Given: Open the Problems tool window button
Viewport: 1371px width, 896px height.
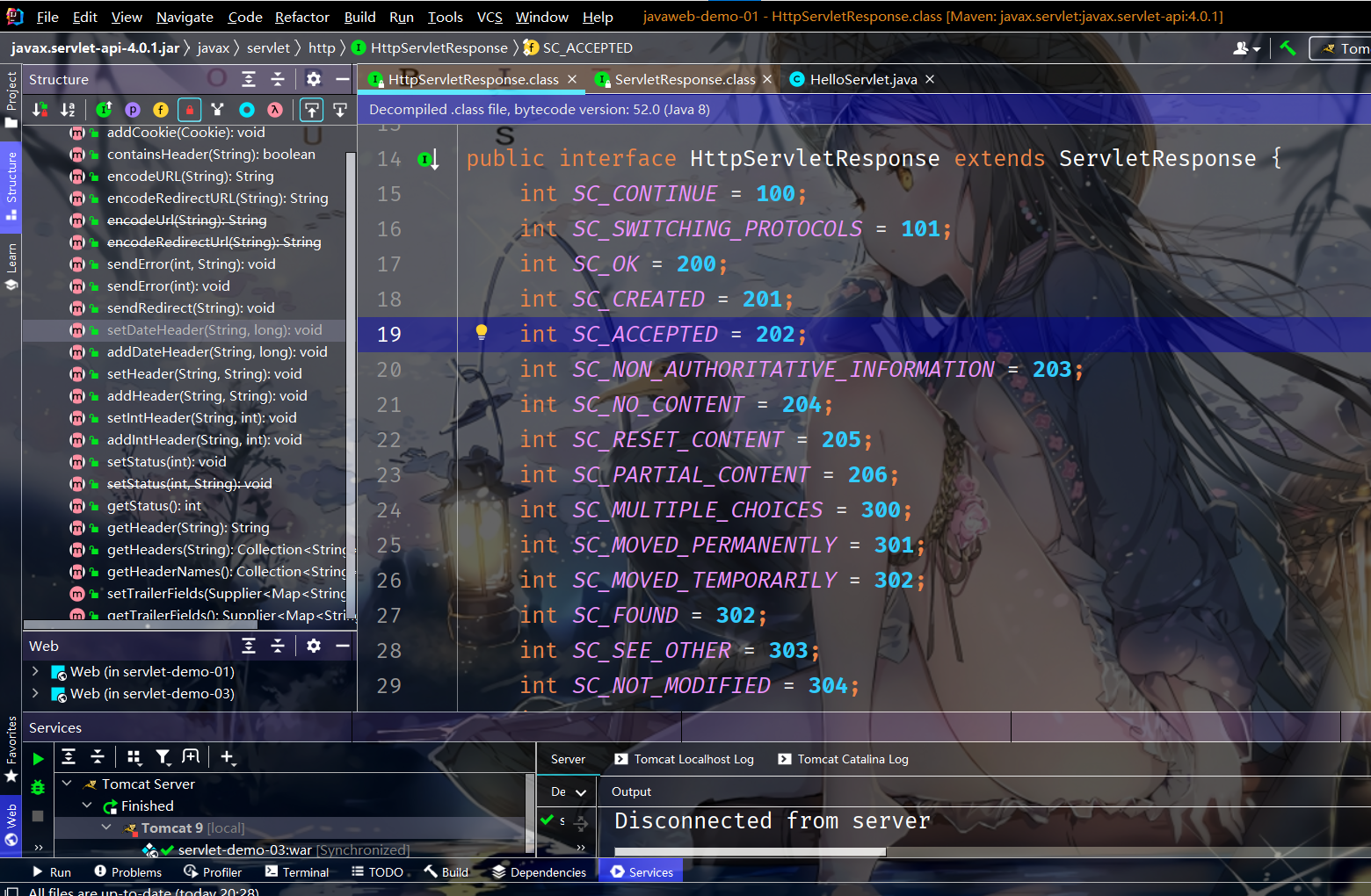Looking at the screenshot, I should (127, 872).
